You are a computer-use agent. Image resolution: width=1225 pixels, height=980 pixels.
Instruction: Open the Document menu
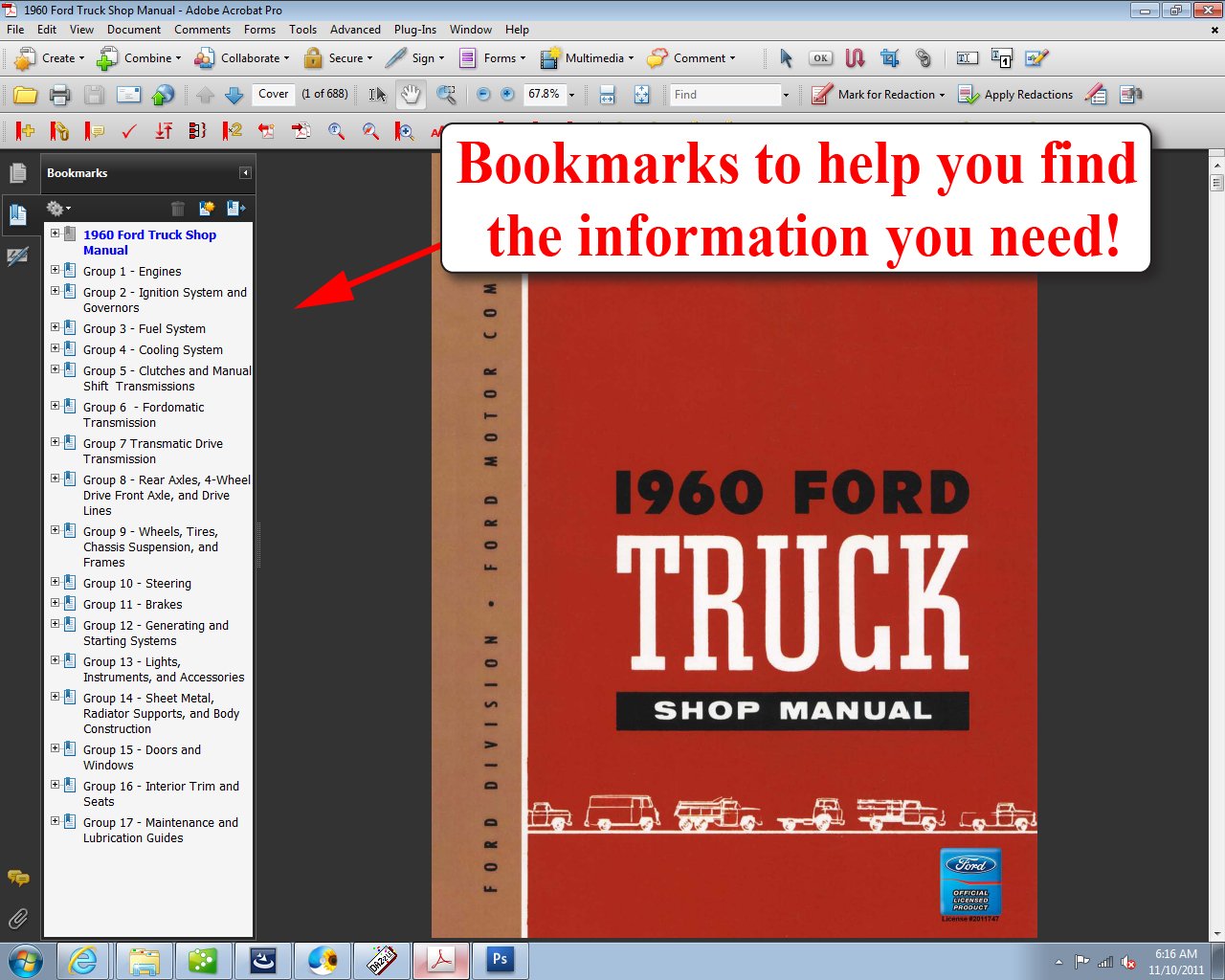[x=134, y=30]
